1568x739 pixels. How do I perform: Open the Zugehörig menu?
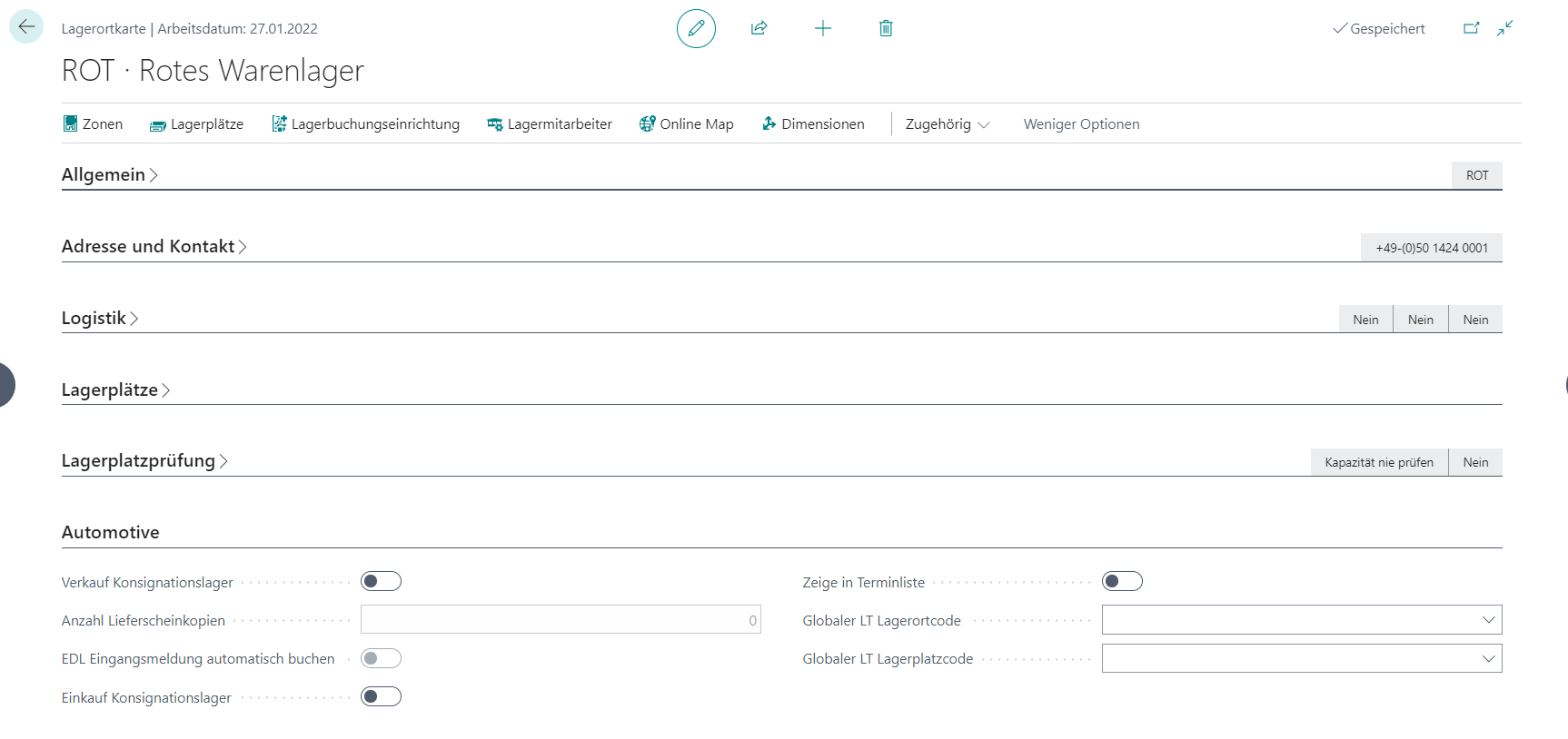(x=947, y=124)
